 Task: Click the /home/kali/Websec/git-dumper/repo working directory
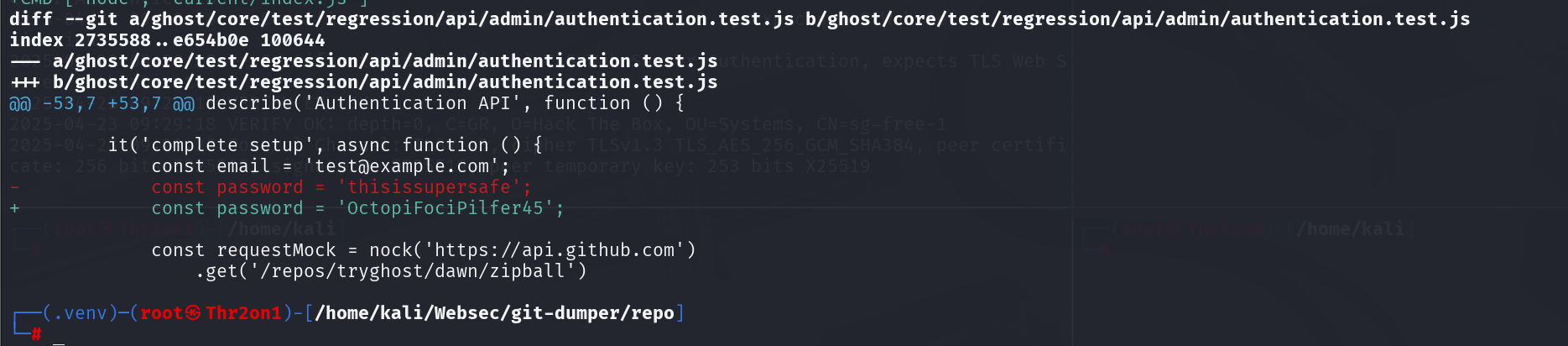coord(494,313)
